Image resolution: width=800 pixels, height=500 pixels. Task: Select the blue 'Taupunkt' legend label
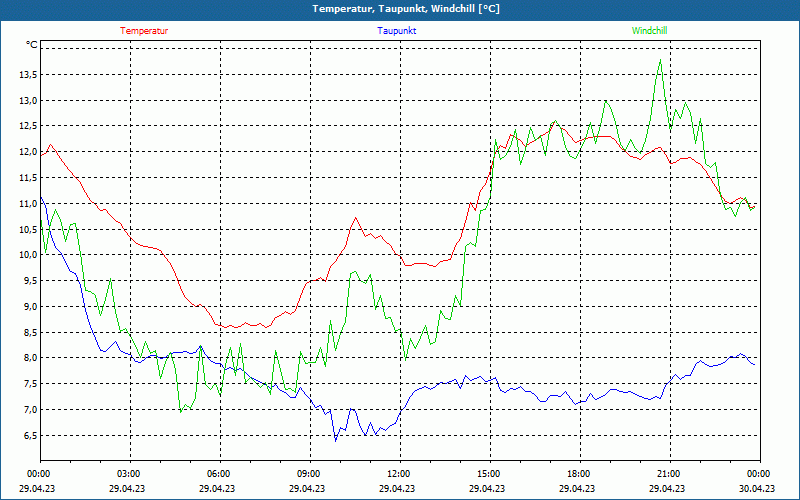coord(396,31)
